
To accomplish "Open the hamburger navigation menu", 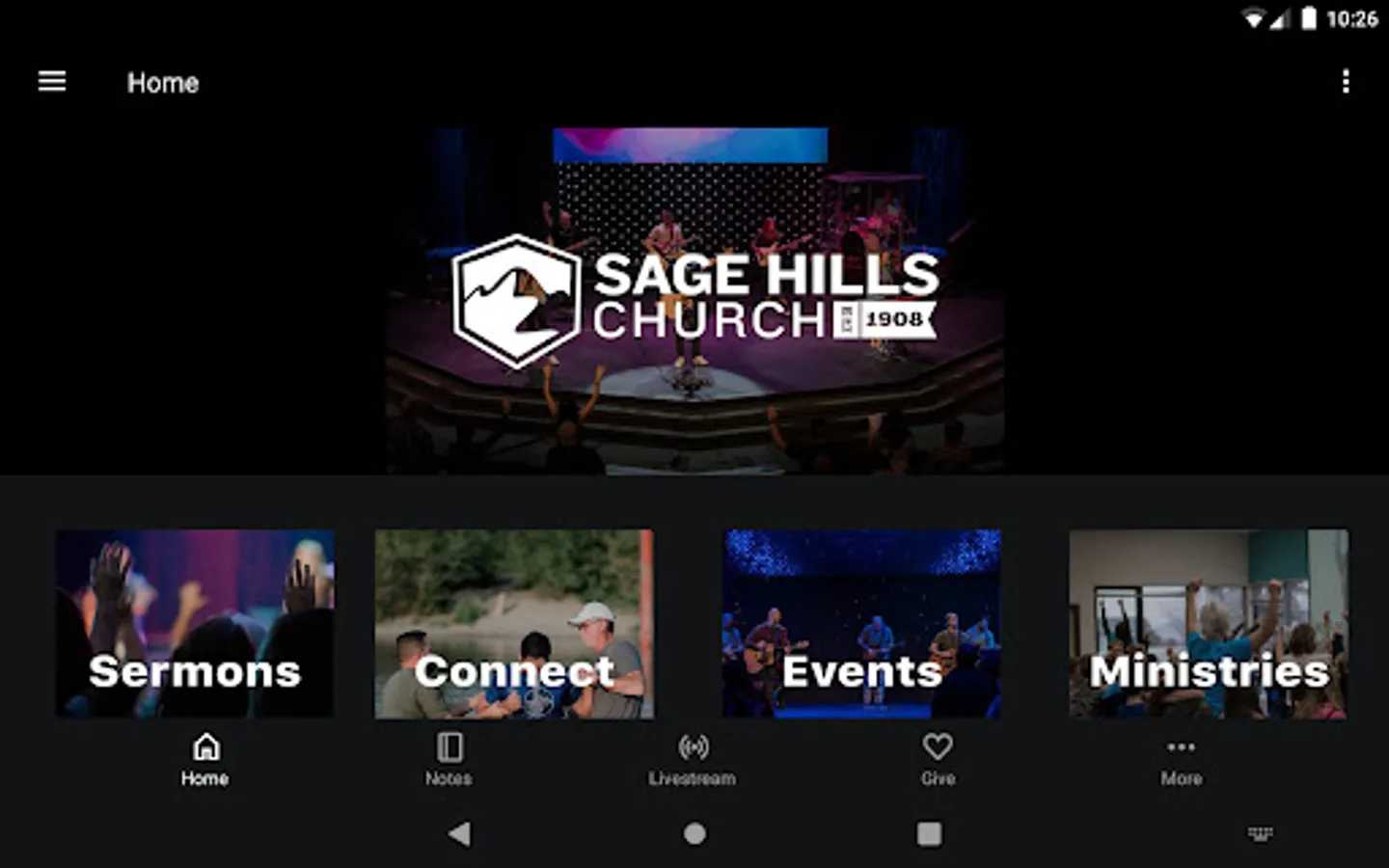I will point(52,82).
